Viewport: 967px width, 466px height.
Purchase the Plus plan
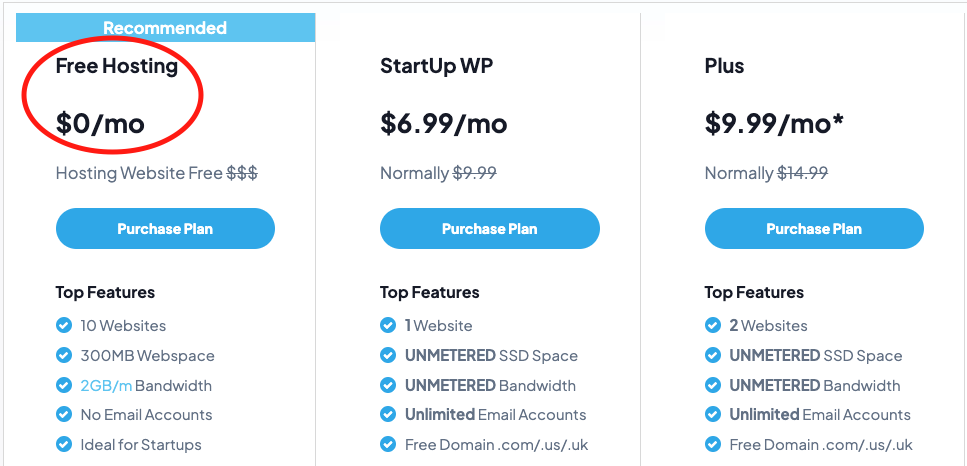tap(814, 229)
